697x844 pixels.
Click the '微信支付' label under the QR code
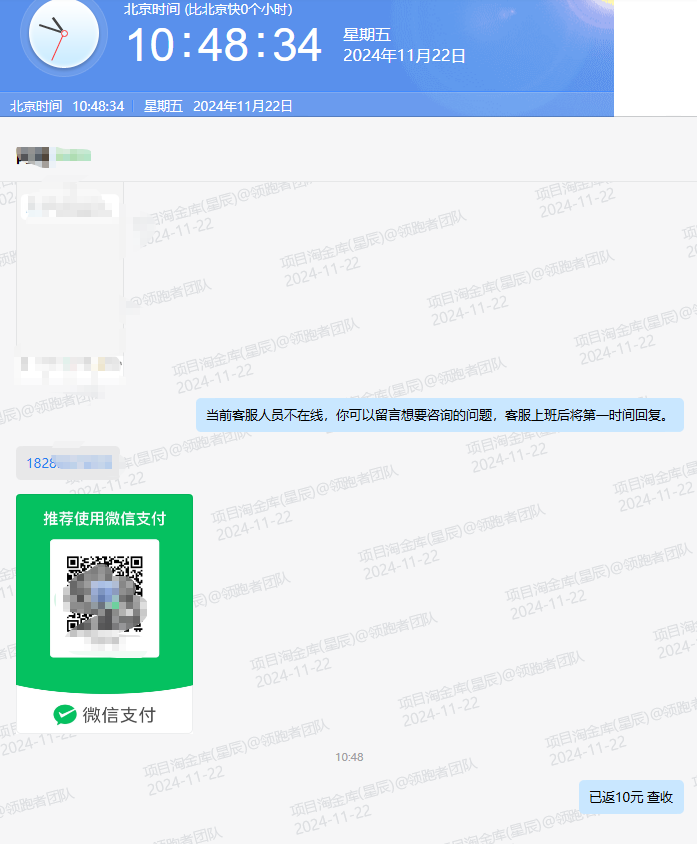tap(119, 715)
